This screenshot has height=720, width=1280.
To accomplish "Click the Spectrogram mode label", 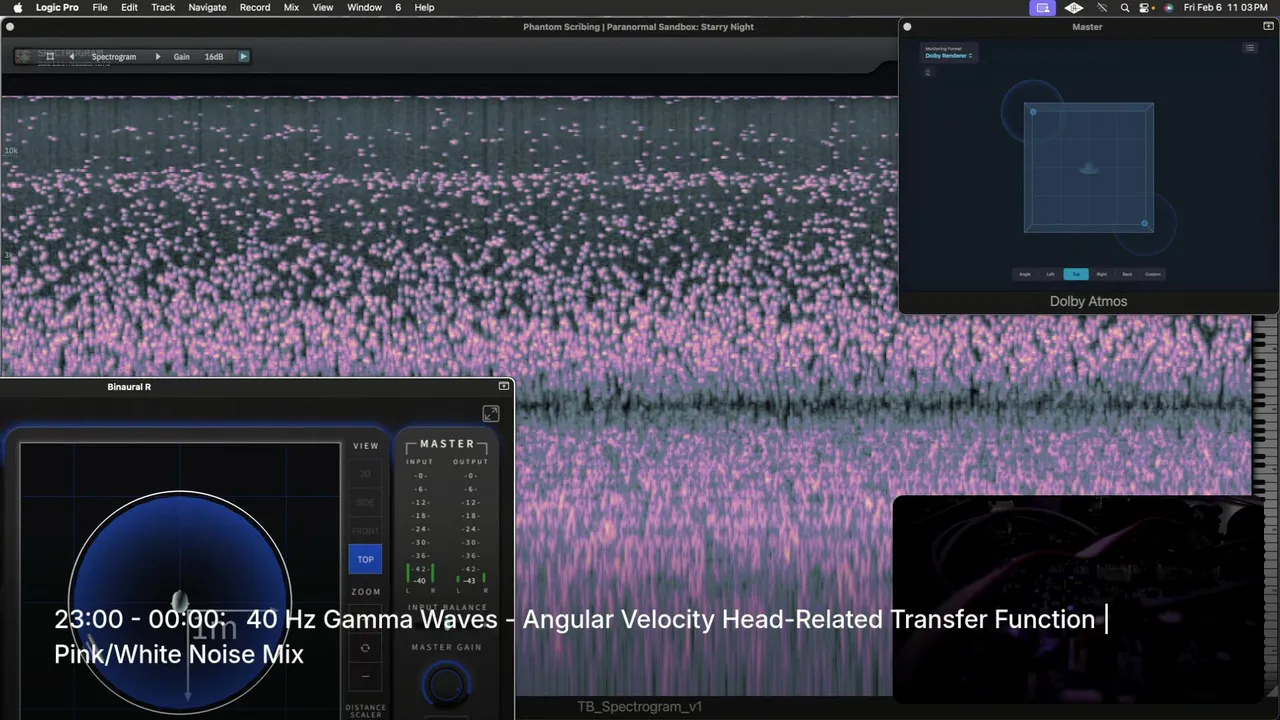I will 114,57.
